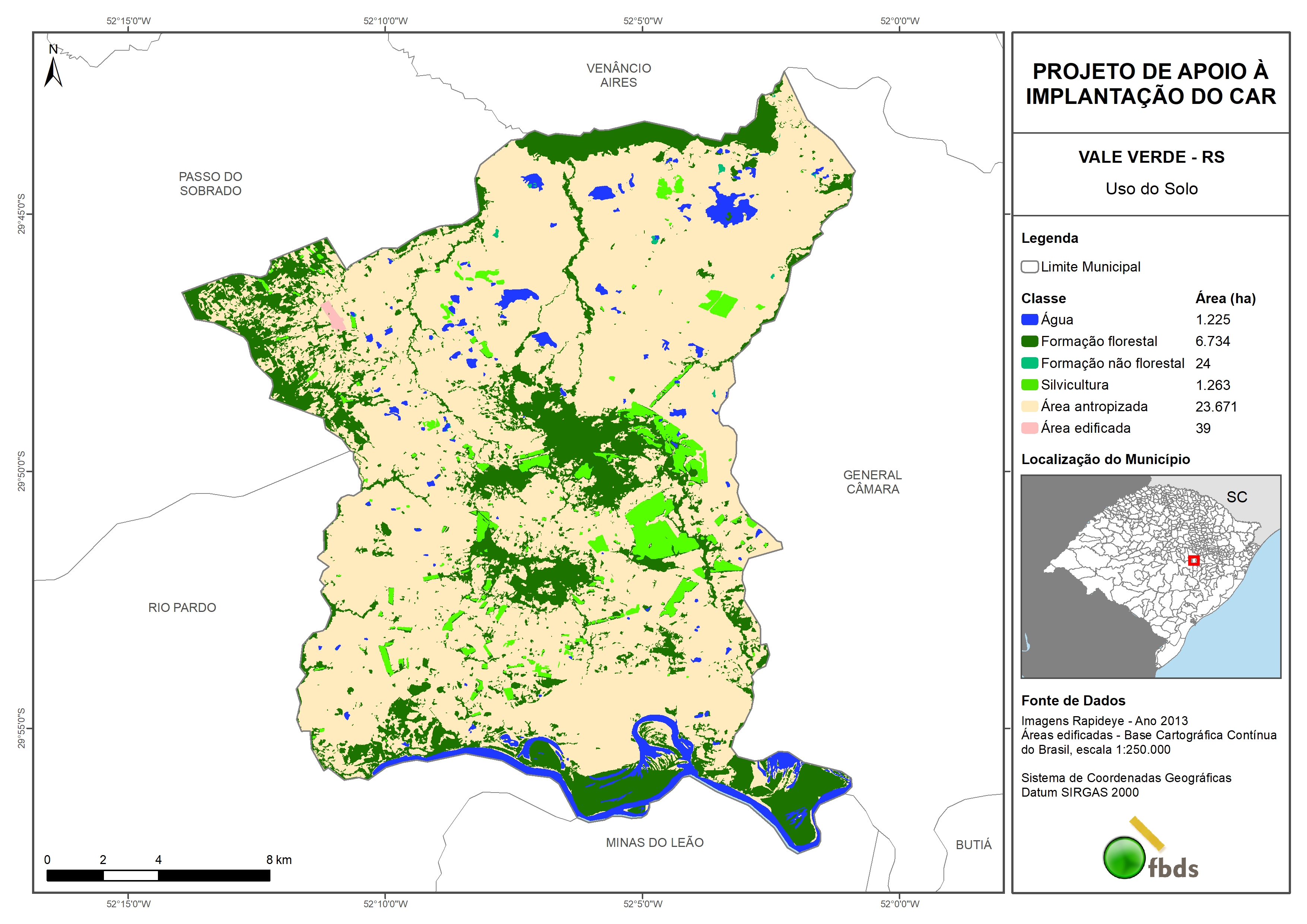Click the Limite Municipal legend symbol
The width and height of the screenshot is (1307, 924).
pos(1029,267)
